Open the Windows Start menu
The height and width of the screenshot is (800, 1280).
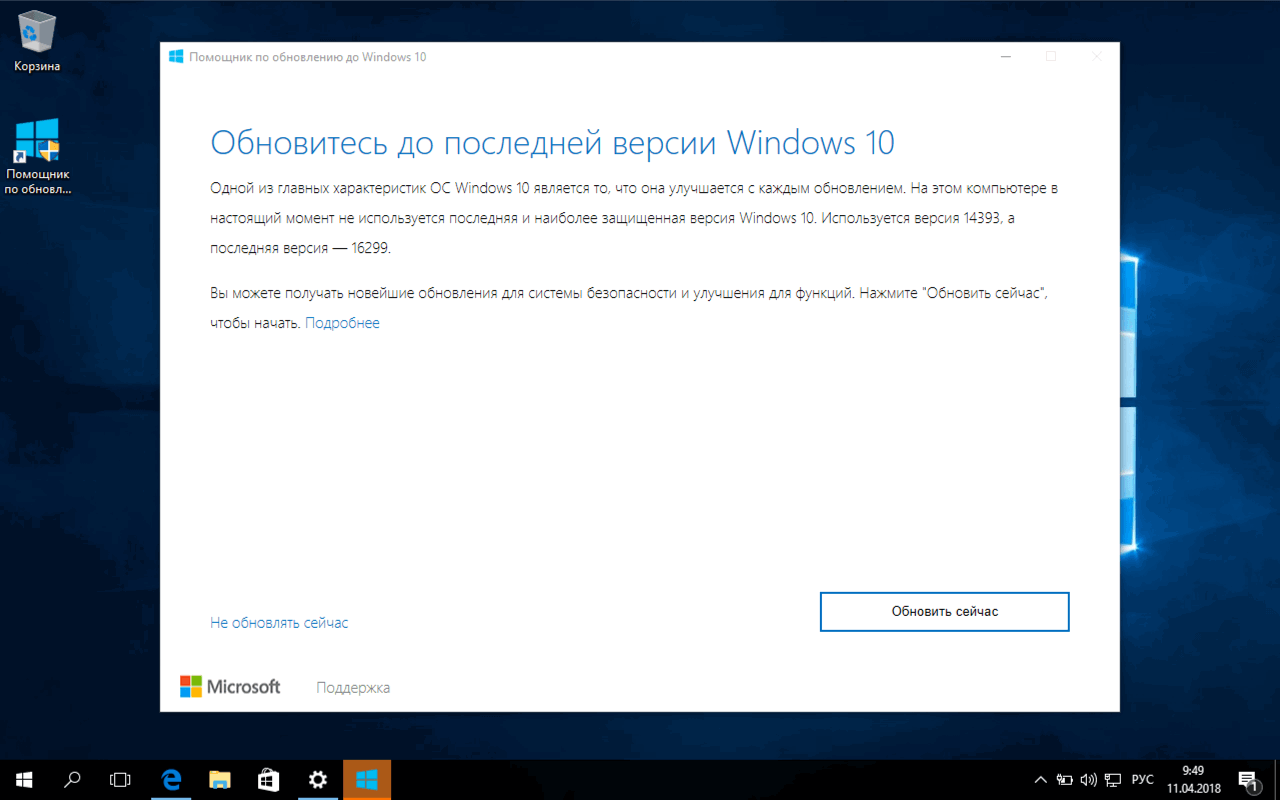pos(24,780)
